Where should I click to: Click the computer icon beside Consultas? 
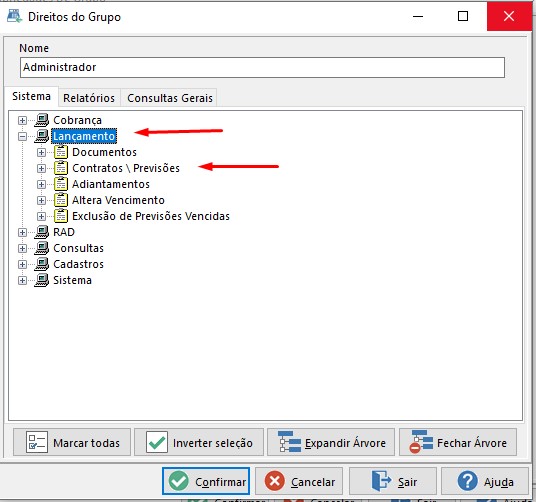coord(42,248)
